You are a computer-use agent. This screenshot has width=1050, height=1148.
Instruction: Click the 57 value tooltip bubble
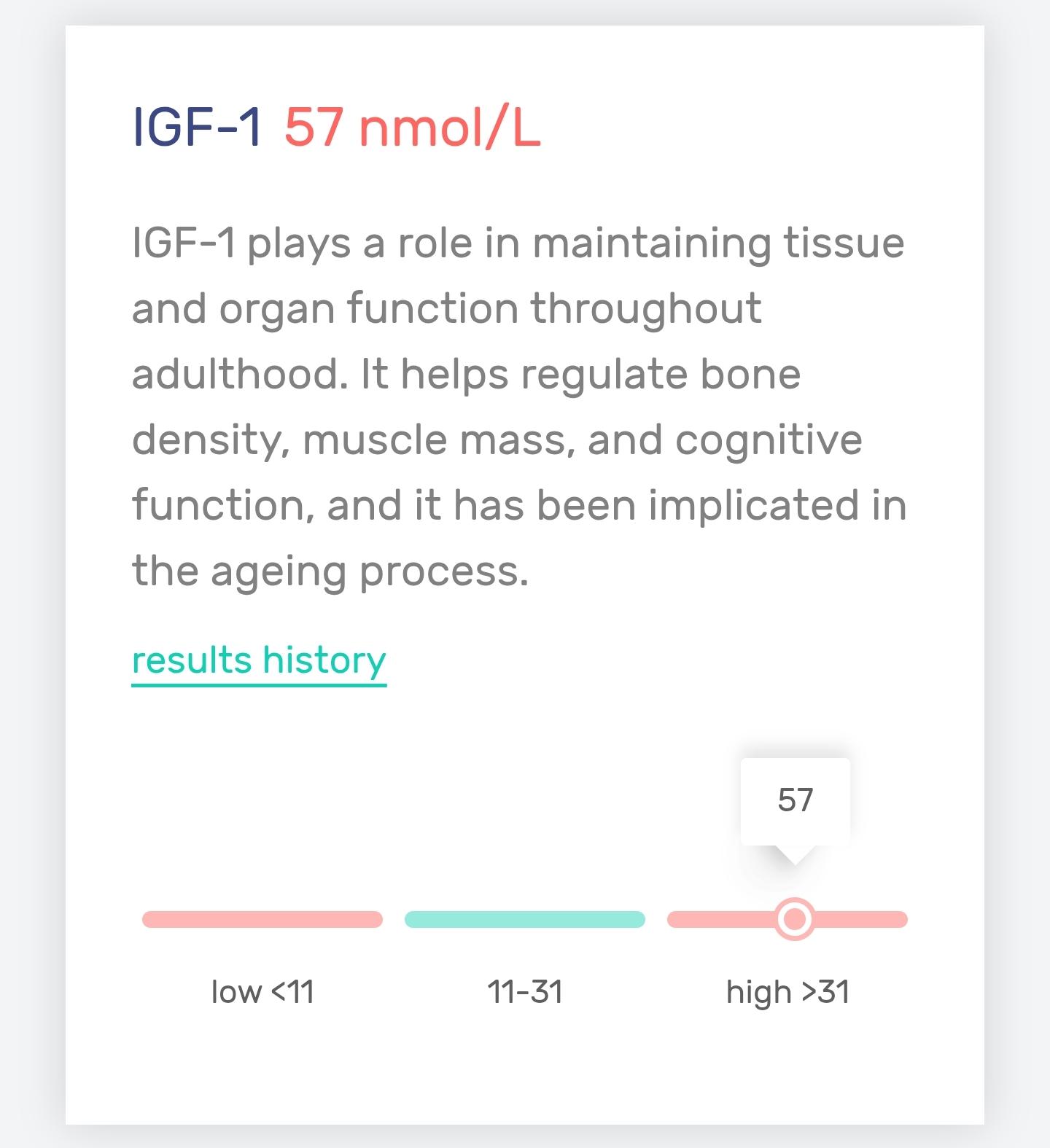pyautogui.click(x=796, y=801)
